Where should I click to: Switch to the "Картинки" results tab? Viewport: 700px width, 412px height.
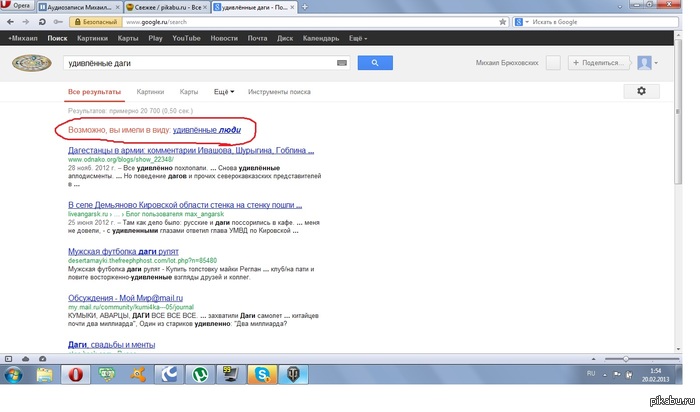[x=150, y=91]
